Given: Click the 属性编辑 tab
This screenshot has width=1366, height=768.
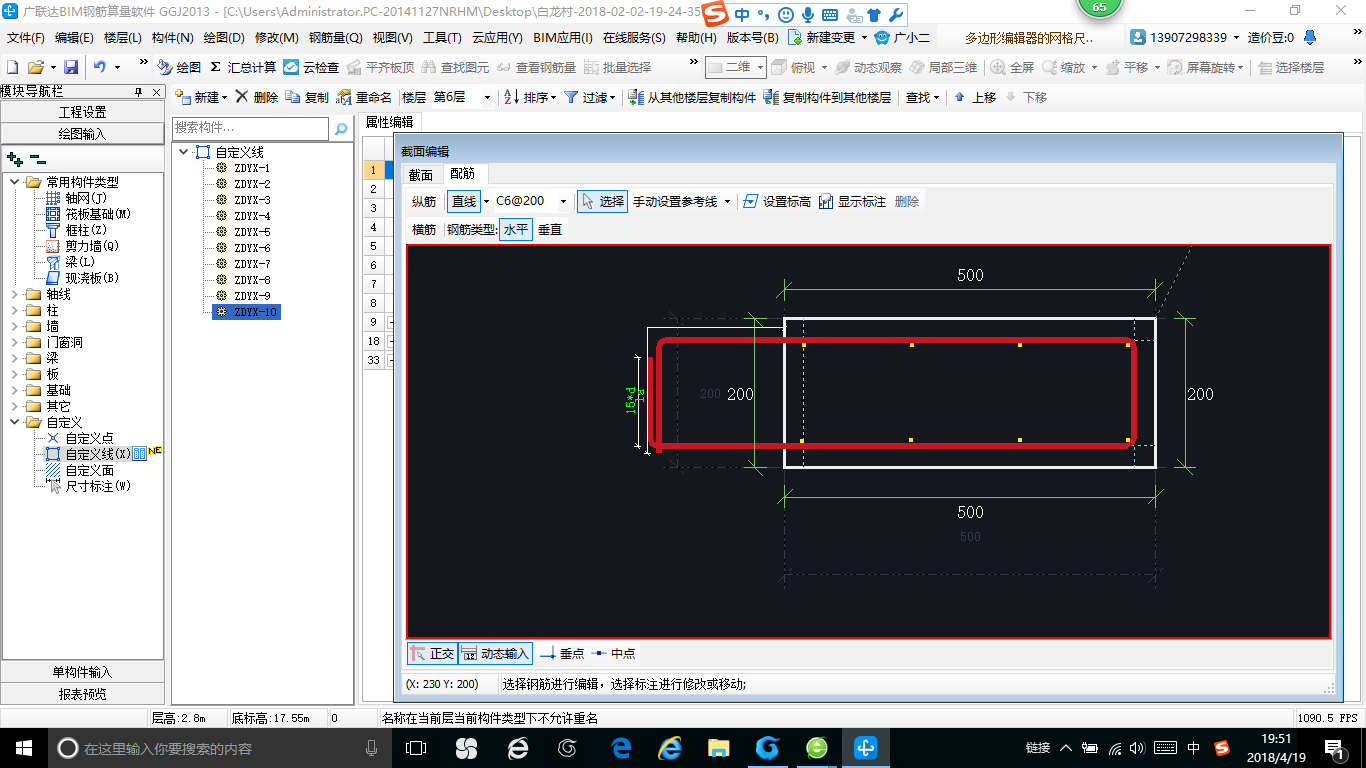Looking at the screenshot, I should click(x=390, y=122).
